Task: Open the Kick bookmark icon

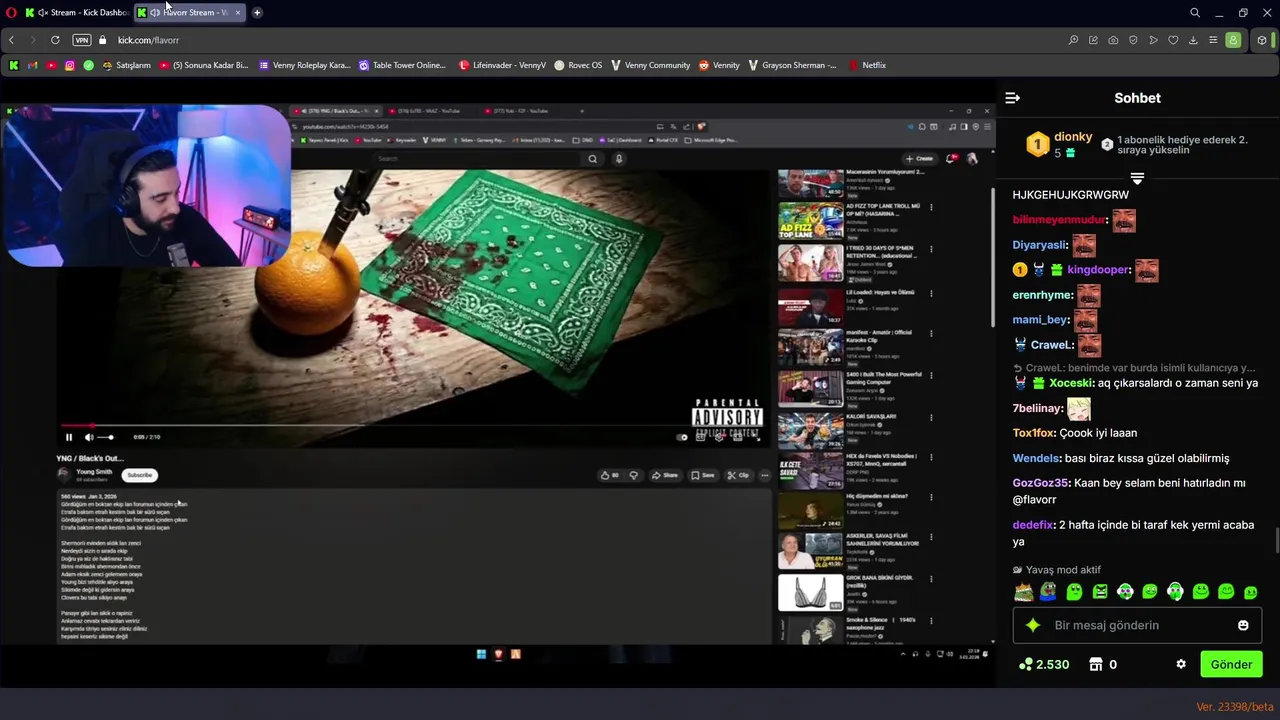Action: (x=14, y=65)
